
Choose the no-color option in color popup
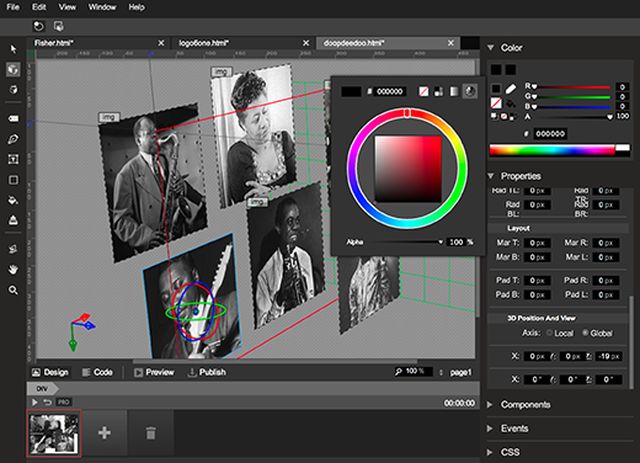[x=422, y=91]
